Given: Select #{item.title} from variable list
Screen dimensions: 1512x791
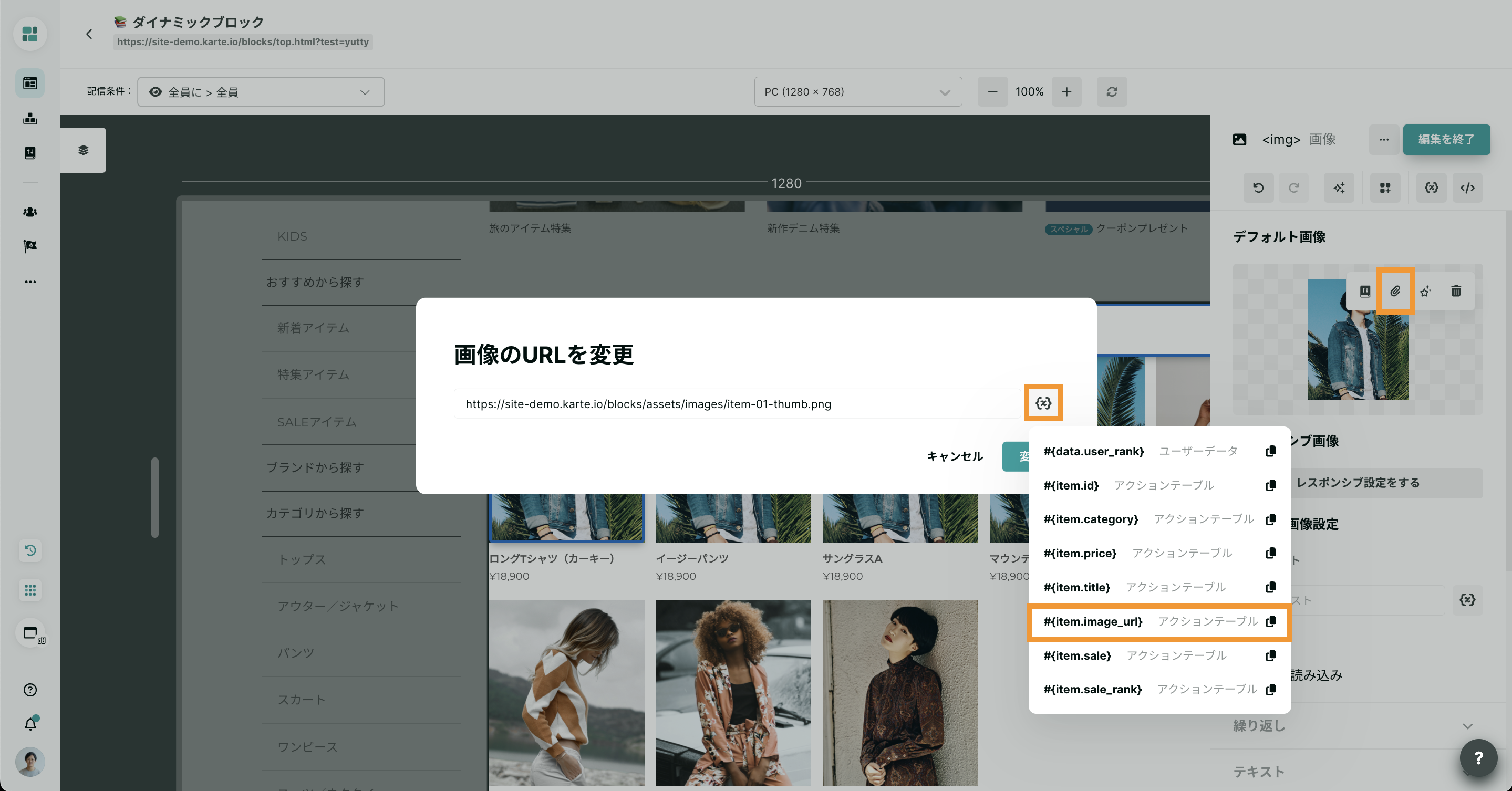Looking at the screenshot, I should 1077,587.
